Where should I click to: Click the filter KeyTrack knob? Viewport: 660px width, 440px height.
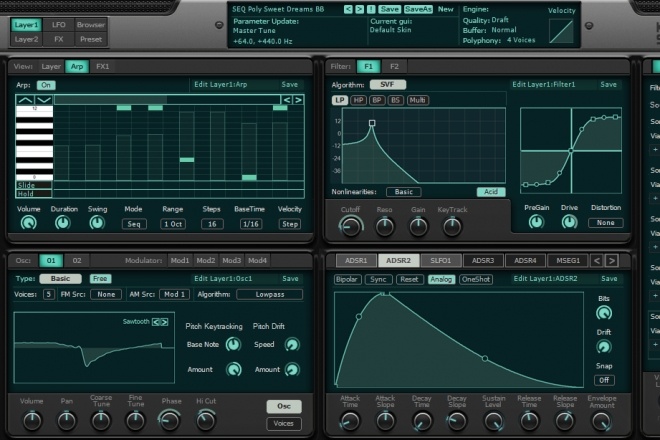[452, 227]
